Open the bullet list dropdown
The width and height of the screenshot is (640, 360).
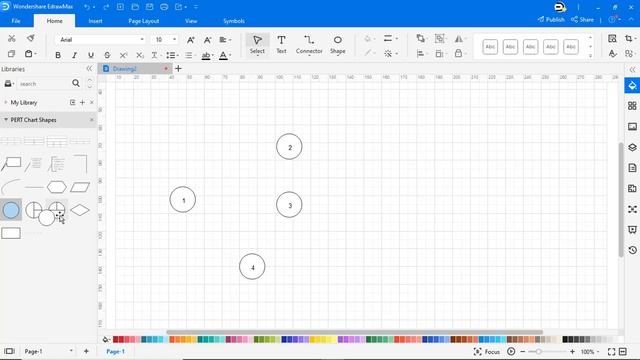pyautogui.click(x=172, y=55)
